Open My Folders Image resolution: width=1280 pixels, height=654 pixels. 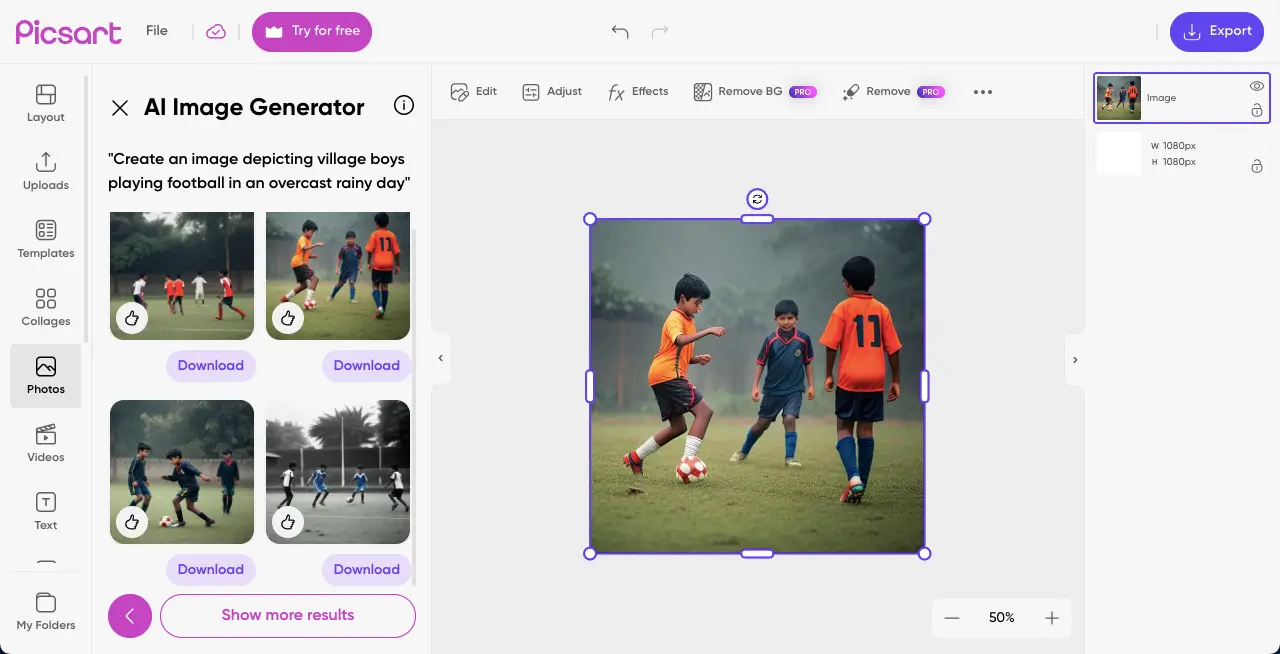tap(46, 612)
